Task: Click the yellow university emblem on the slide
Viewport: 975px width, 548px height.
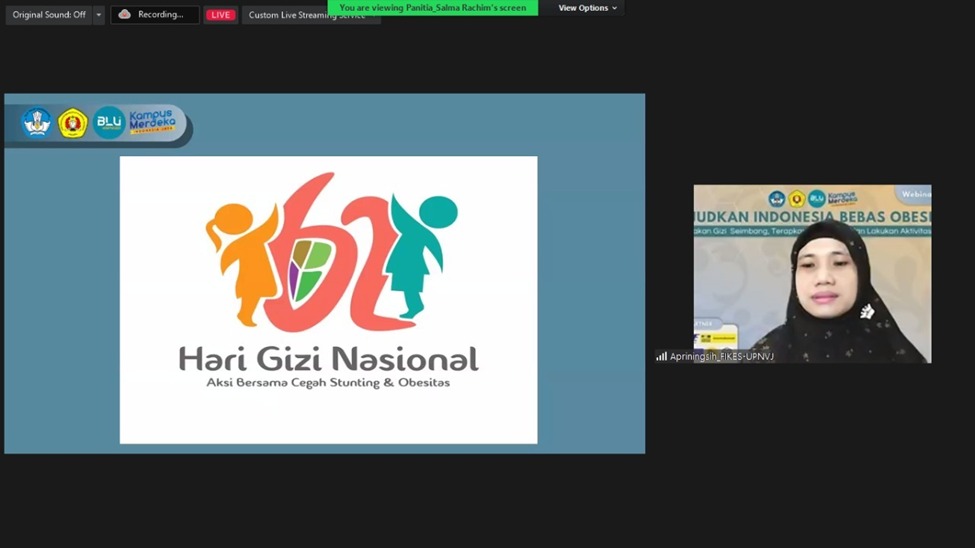Action: click(x=72, y=123)
